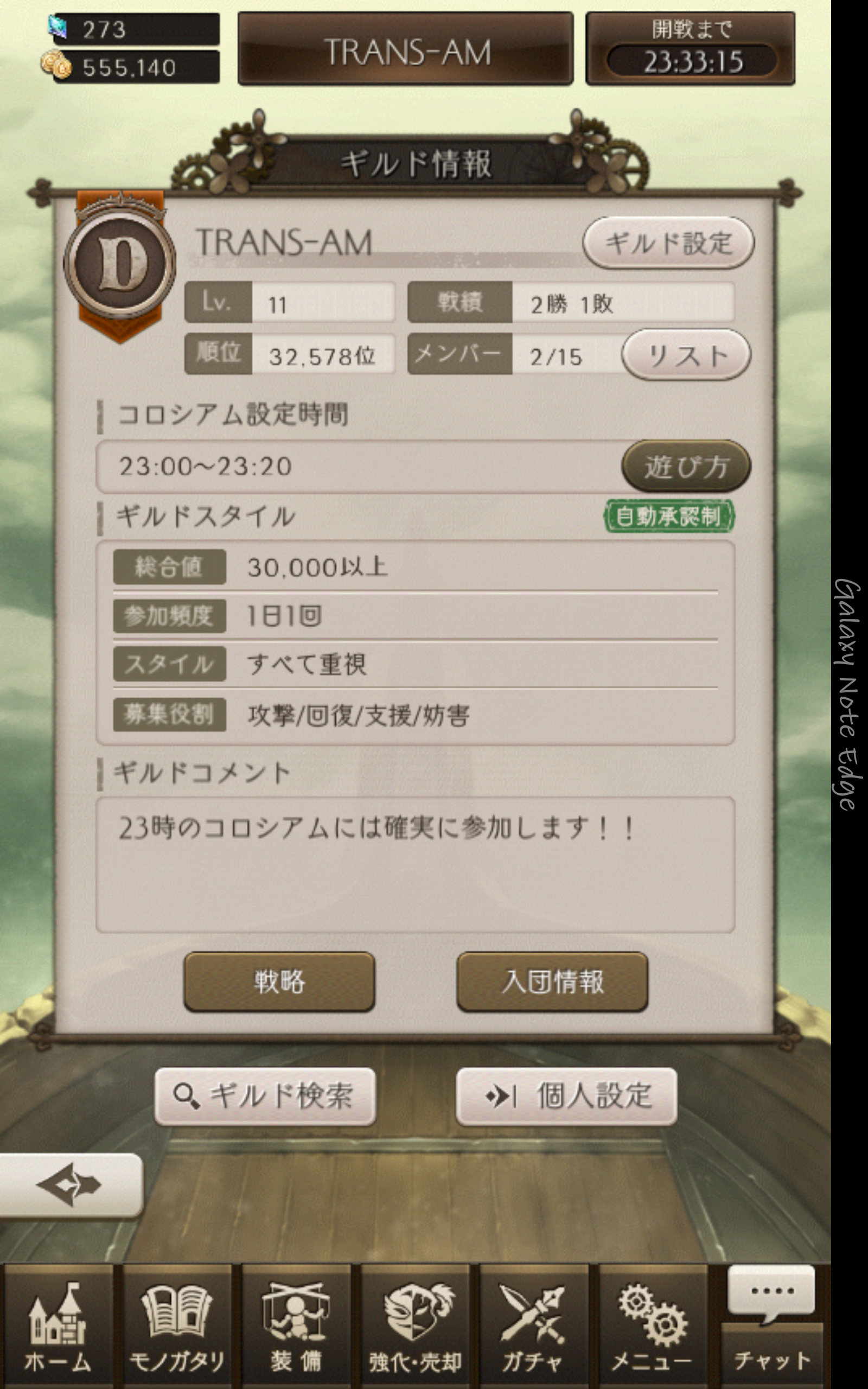Tap the gold coins icon
The width and height of the screenshot is (868, 1389).
click(x=56, y=66)
